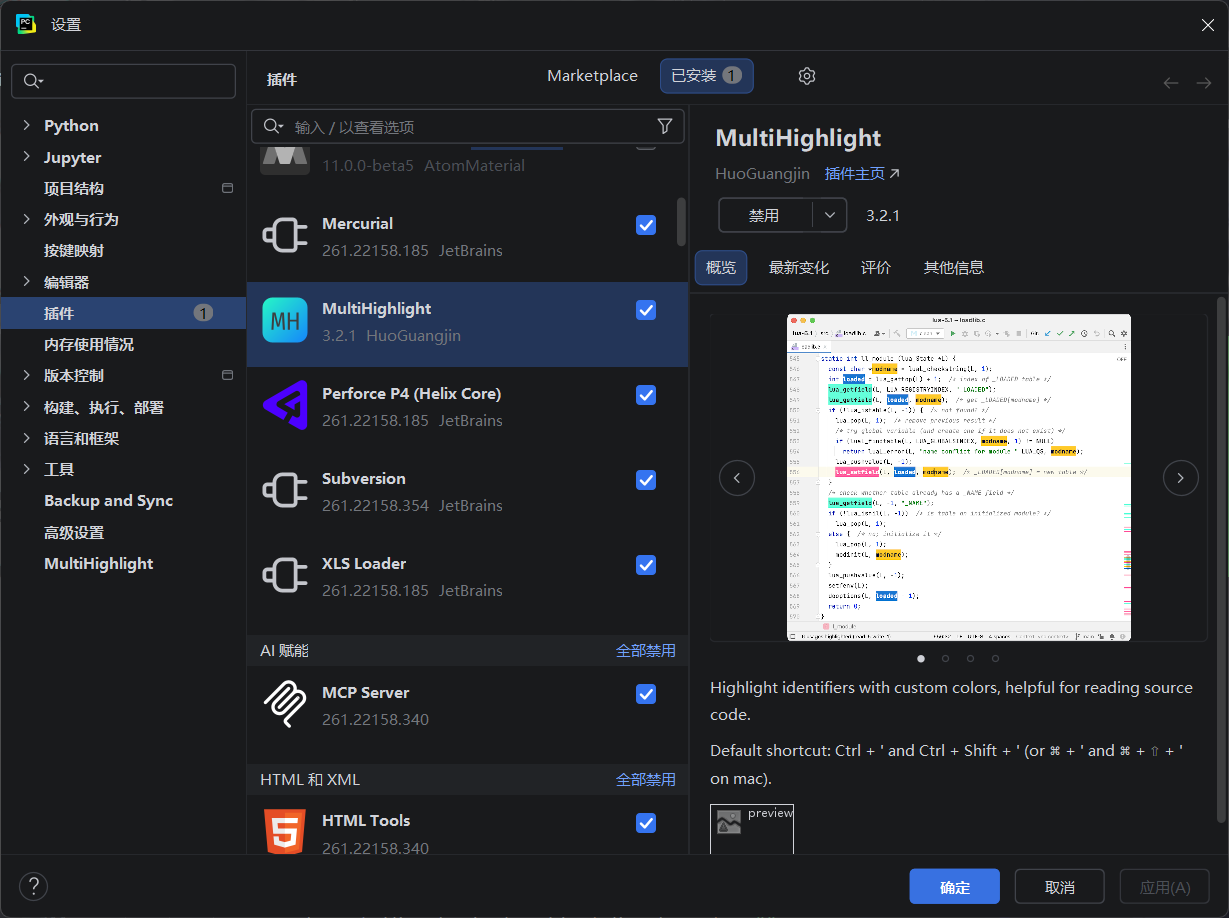Expand the 语言和框架 settings node
The image size is (1229, 918).
26,438
